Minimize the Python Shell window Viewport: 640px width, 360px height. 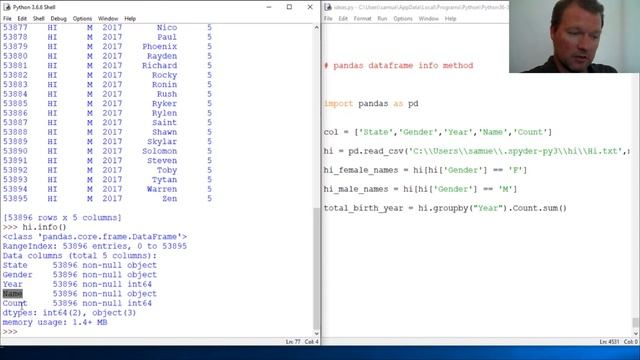pyautogui.click(x=269, y=7)
